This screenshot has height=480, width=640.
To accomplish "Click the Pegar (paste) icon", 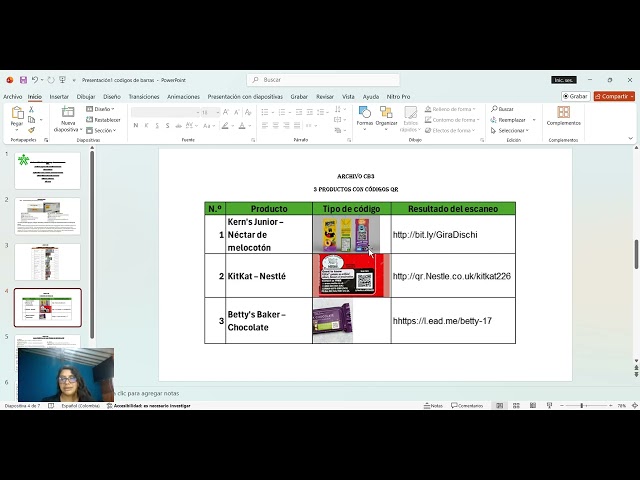I will 17,113.
